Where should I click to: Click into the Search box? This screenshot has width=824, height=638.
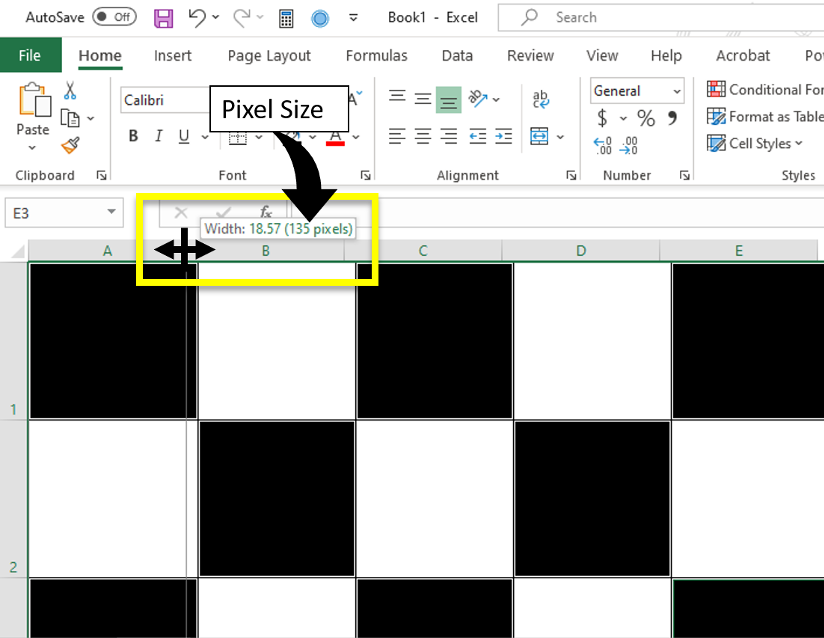point(661,17)
